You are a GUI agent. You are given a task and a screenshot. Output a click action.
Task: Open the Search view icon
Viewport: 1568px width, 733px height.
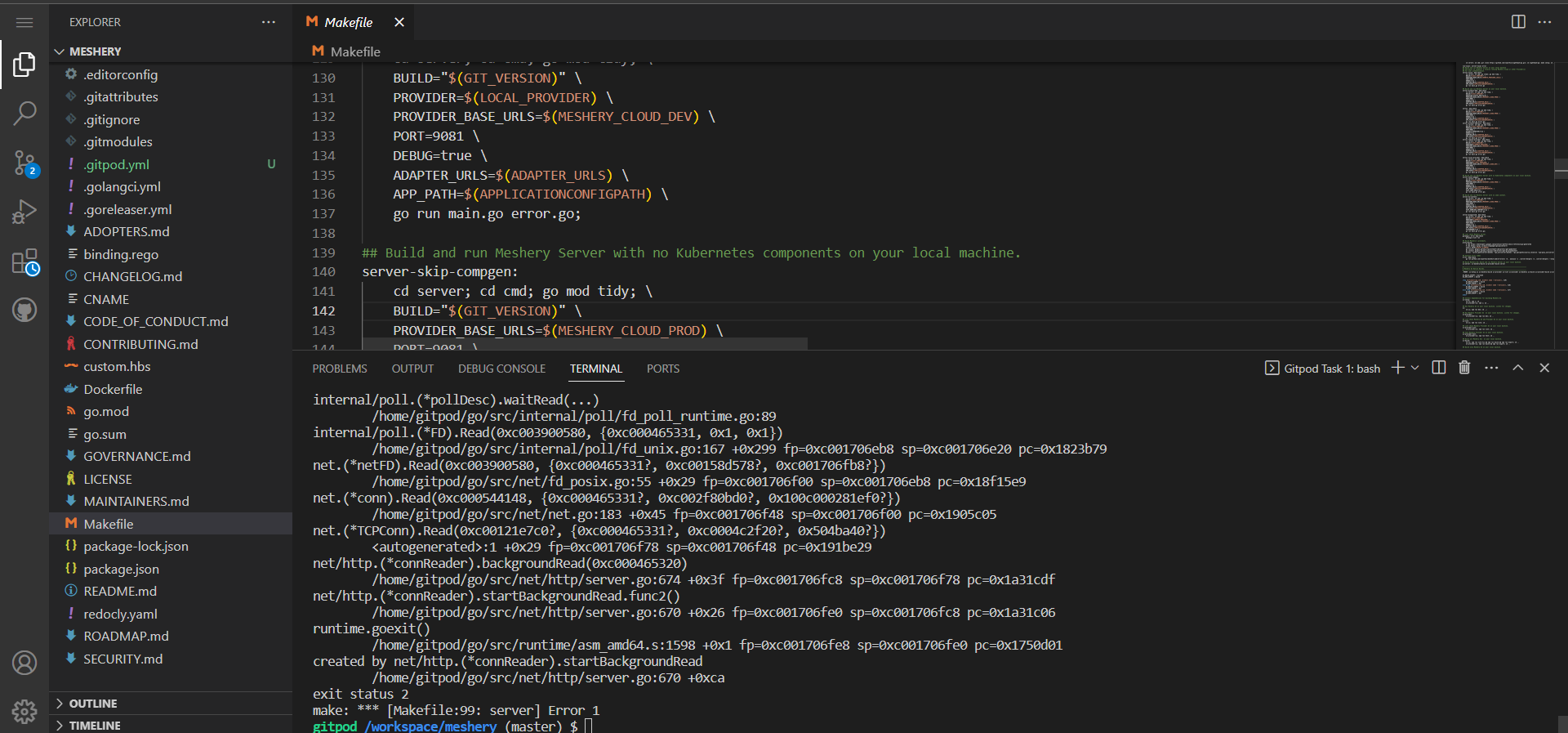point(24,114)
